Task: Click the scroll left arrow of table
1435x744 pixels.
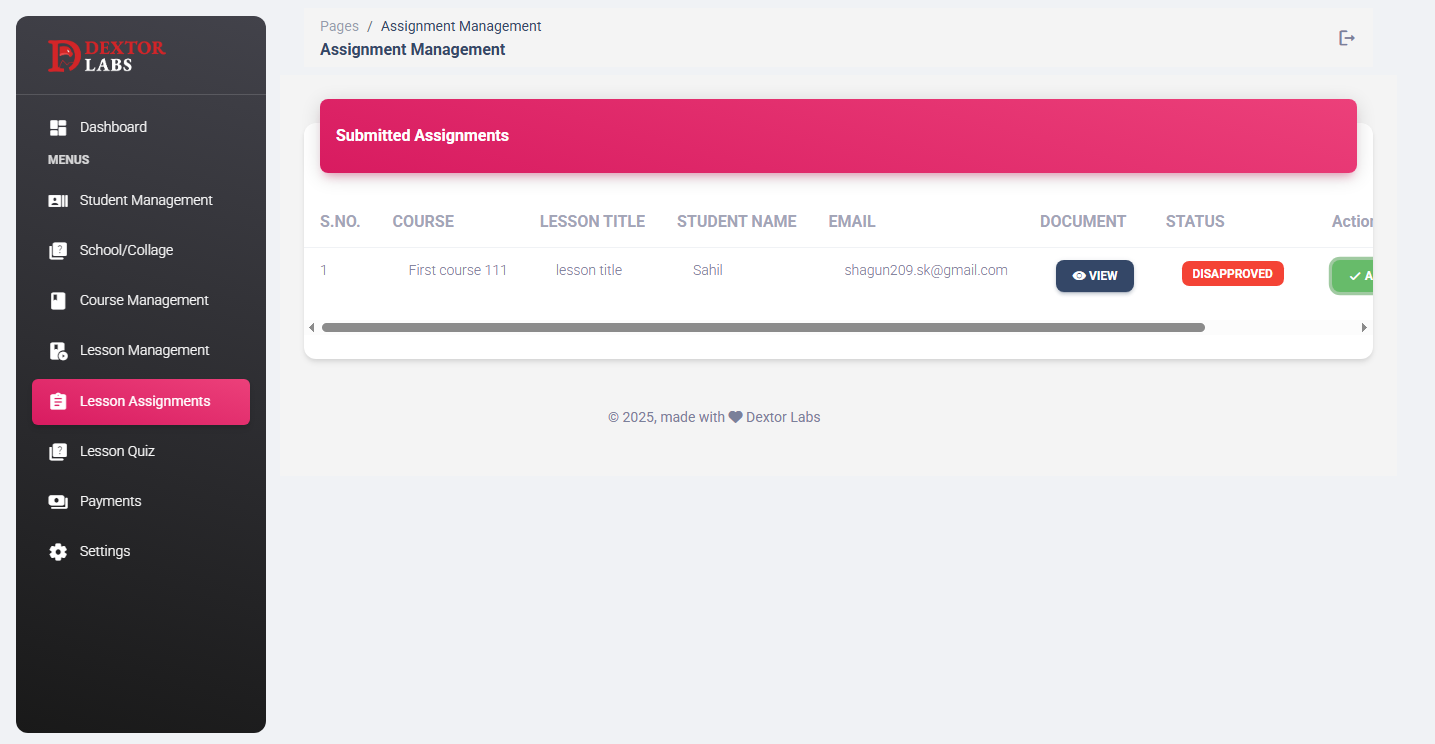Action: [311, 327]
